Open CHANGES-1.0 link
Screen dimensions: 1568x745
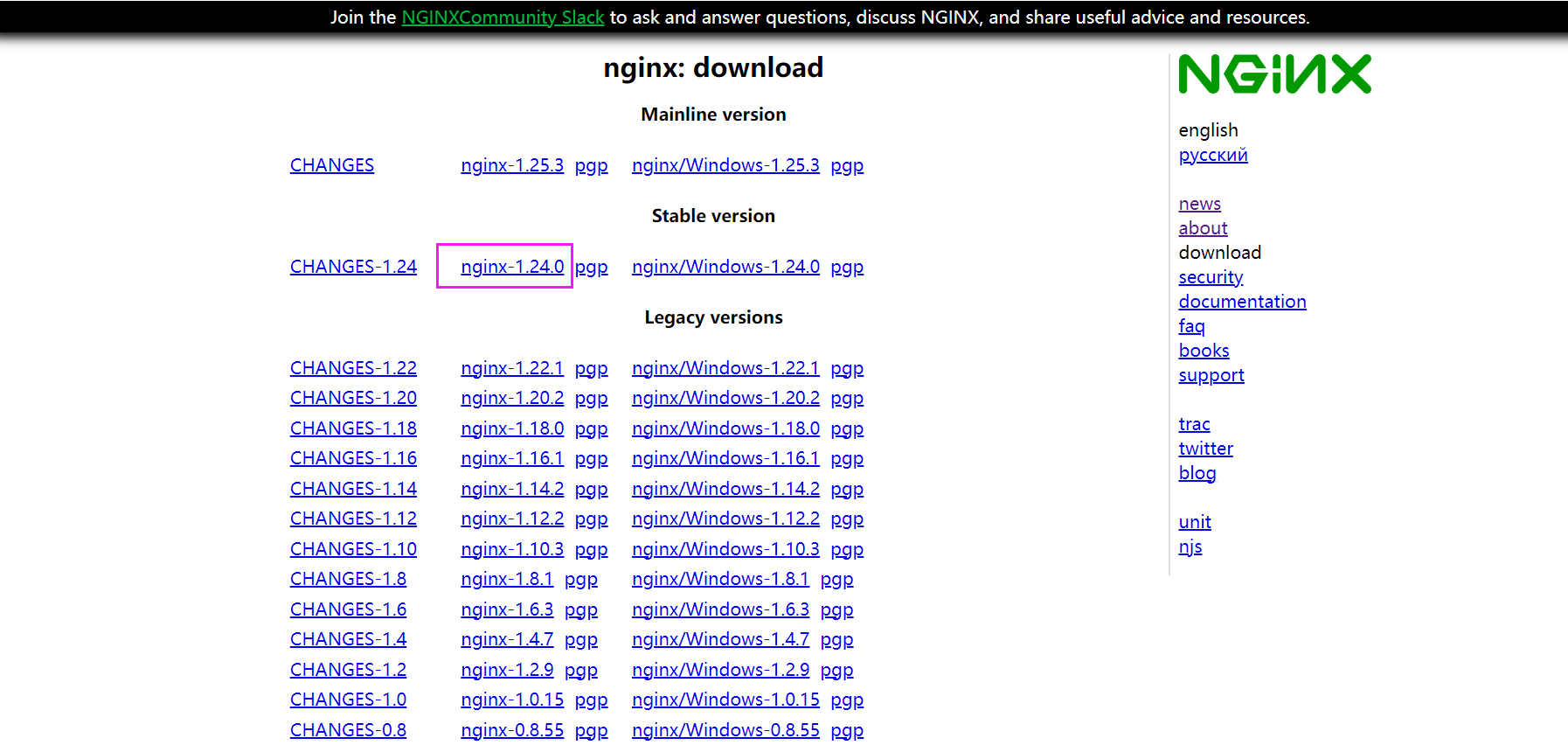tap(348, 700)
